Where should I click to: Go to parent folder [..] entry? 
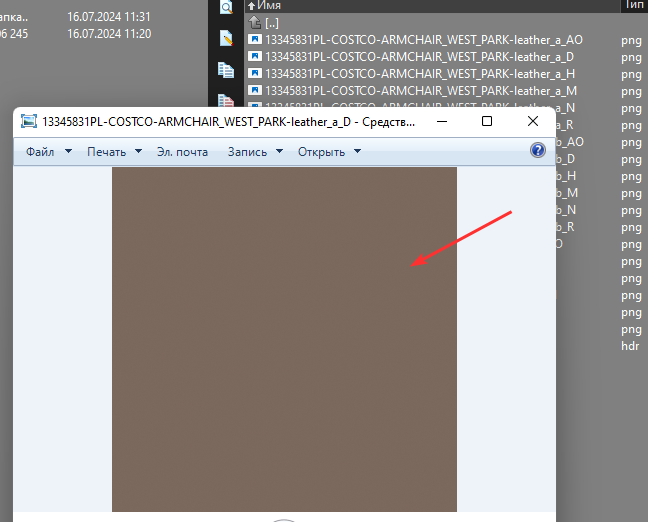coord(272,23)
